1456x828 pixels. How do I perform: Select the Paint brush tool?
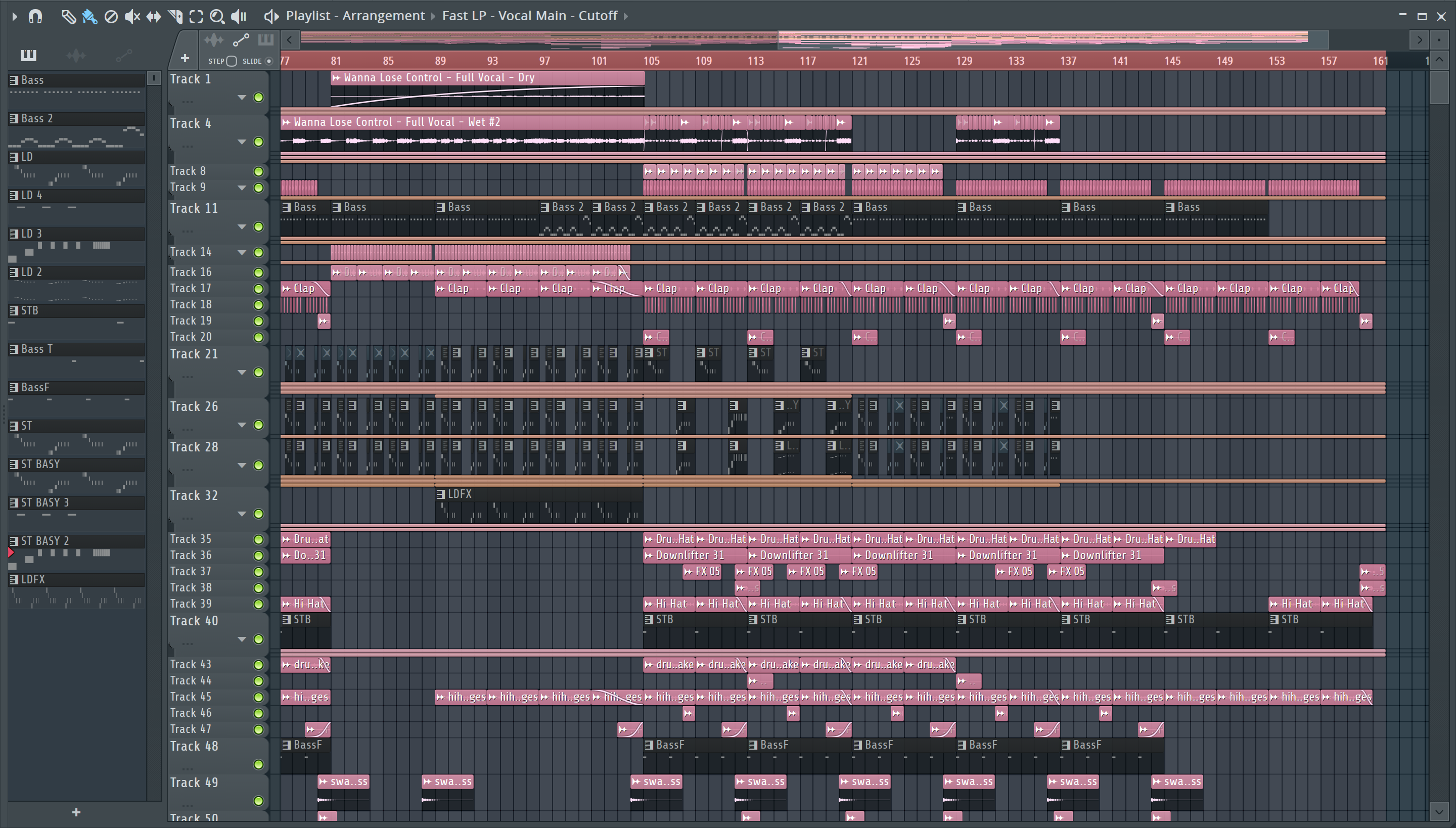[90, 17]
